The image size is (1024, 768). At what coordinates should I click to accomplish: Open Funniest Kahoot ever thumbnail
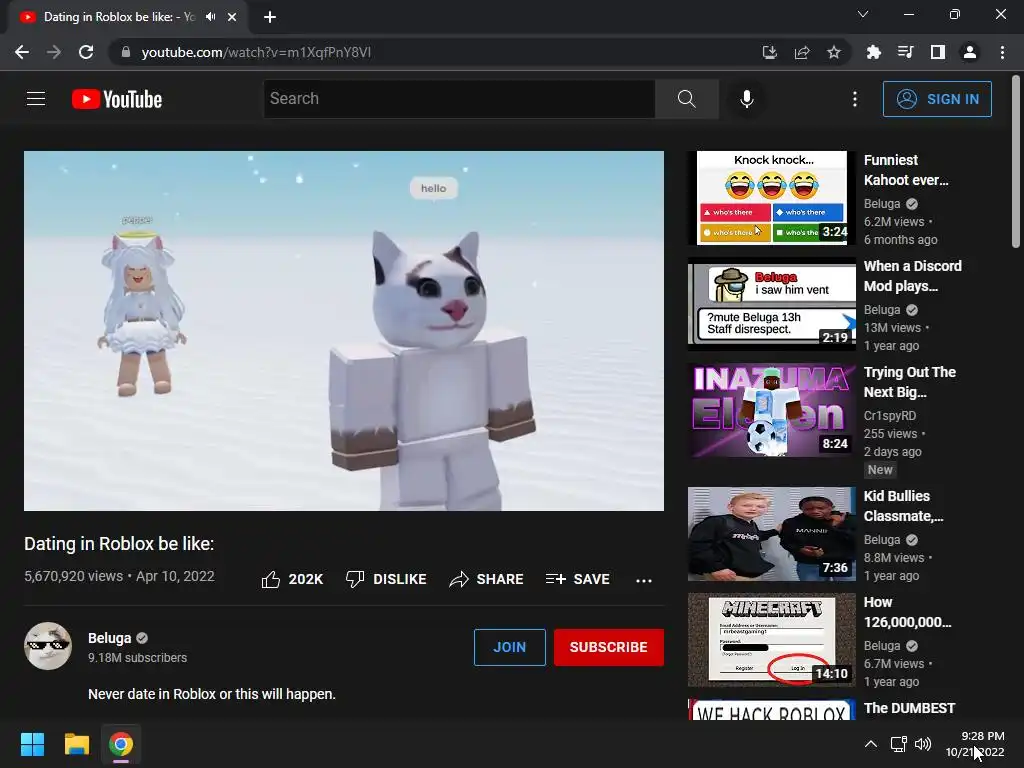pos(772,198)
